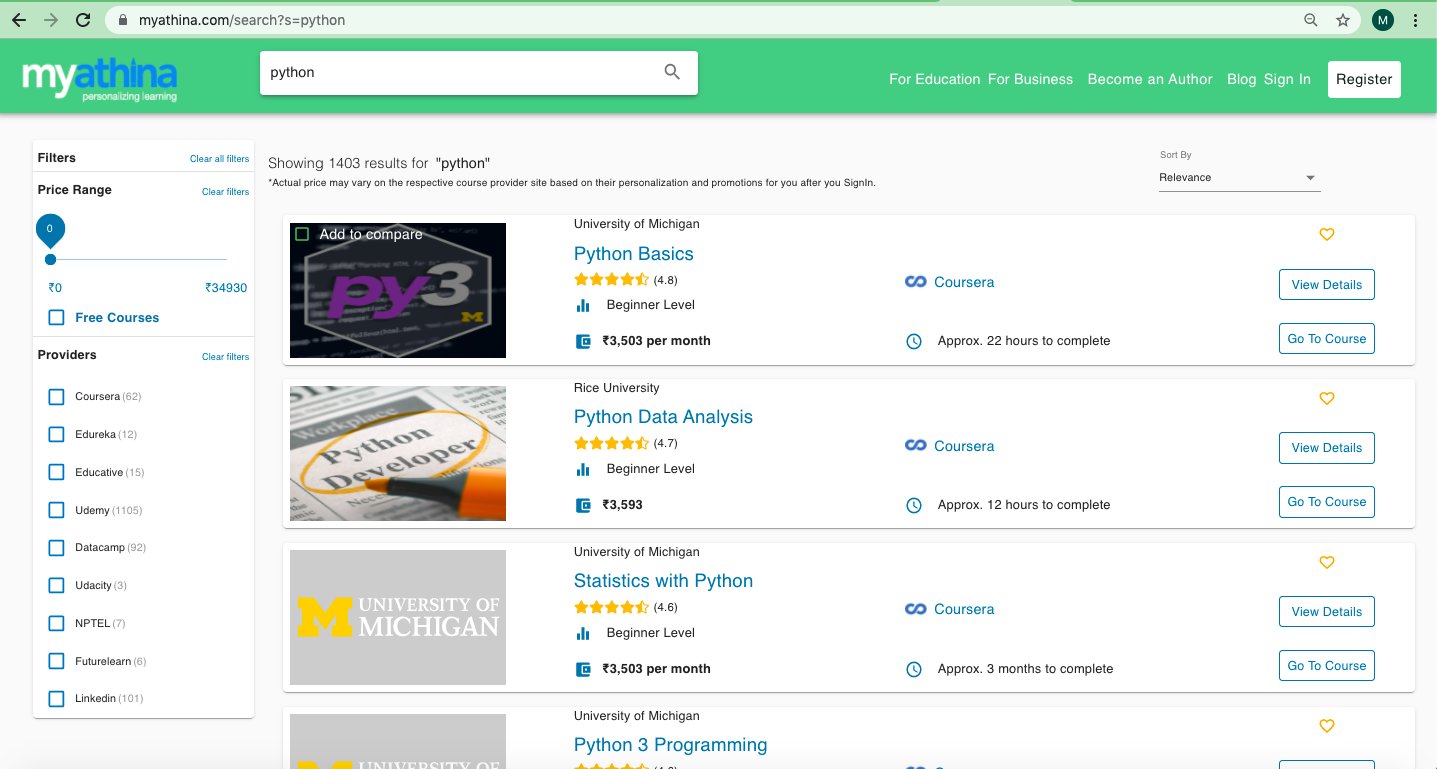1437x769 pixels.
Task: Go To Course for Statistics with Python
Action: (1327, 666)
